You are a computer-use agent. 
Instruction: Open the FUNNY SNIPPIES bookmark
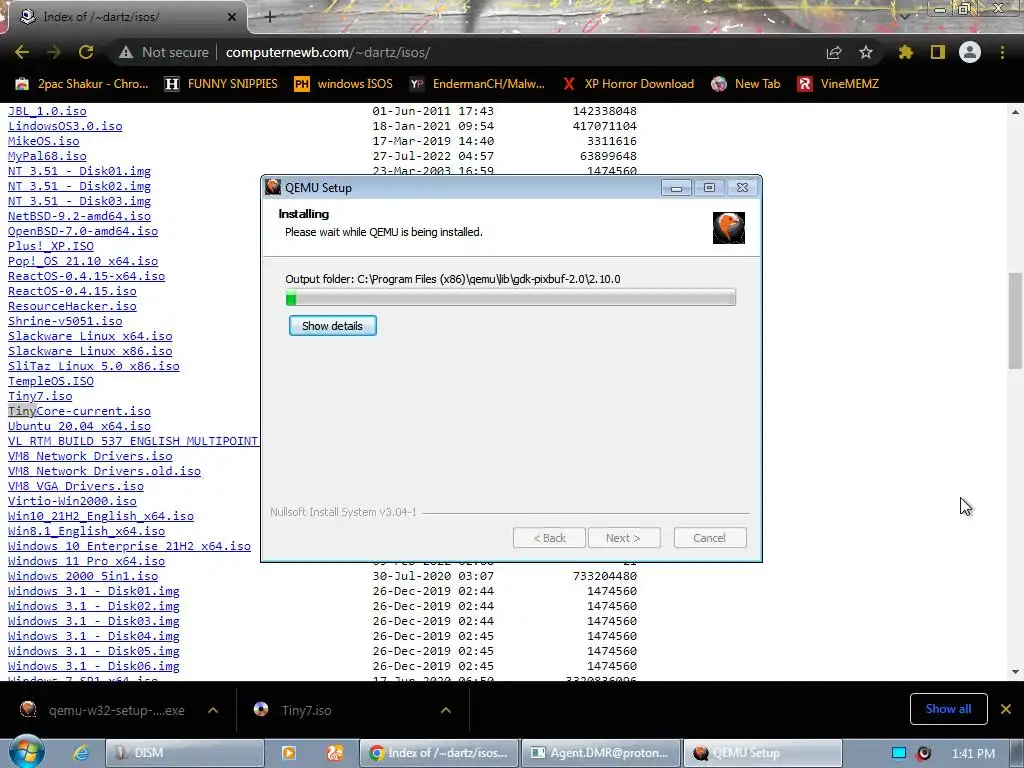(x=221, y=84)
